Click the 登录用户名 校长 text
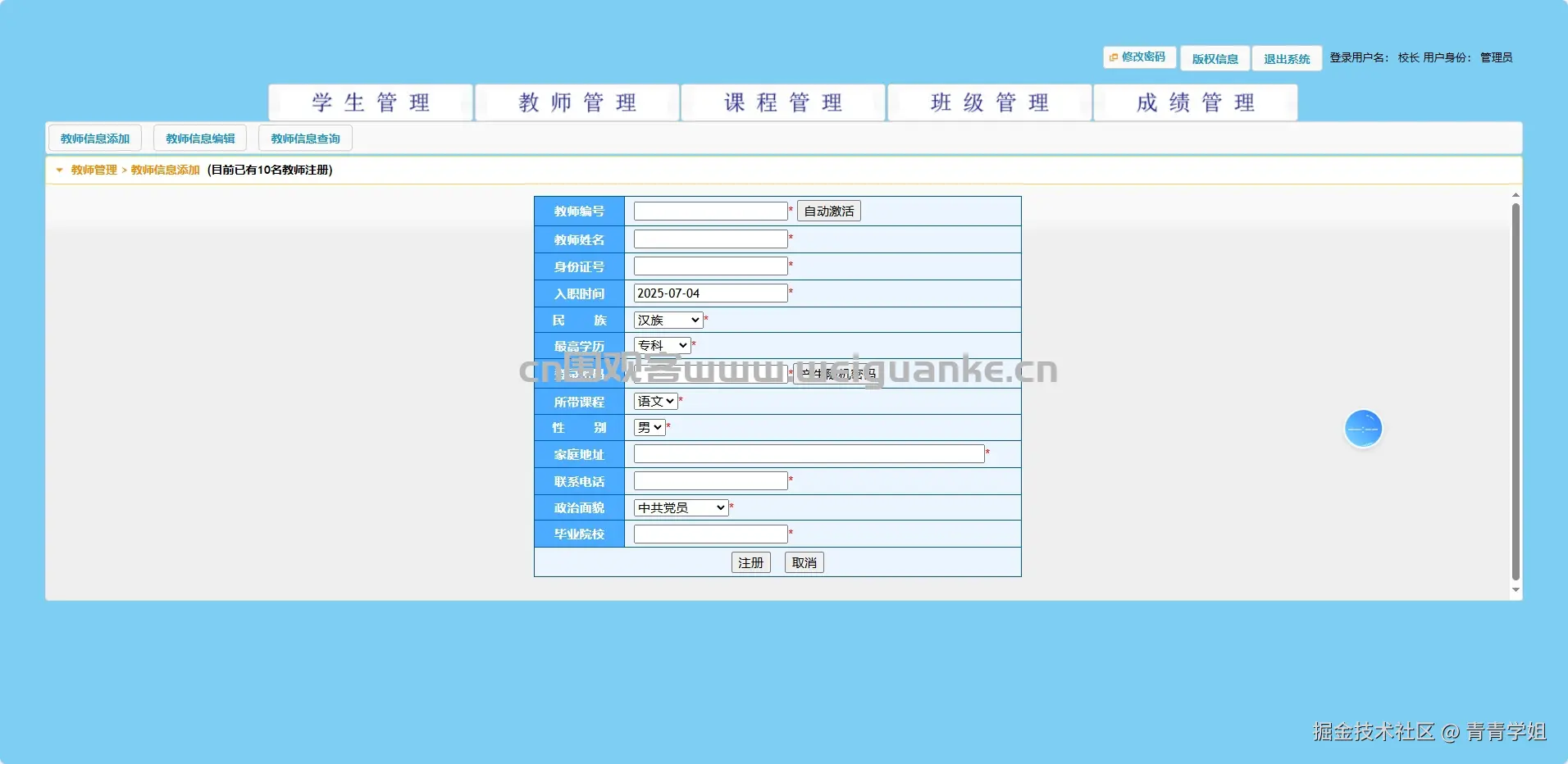 (x=1374, y=57)
